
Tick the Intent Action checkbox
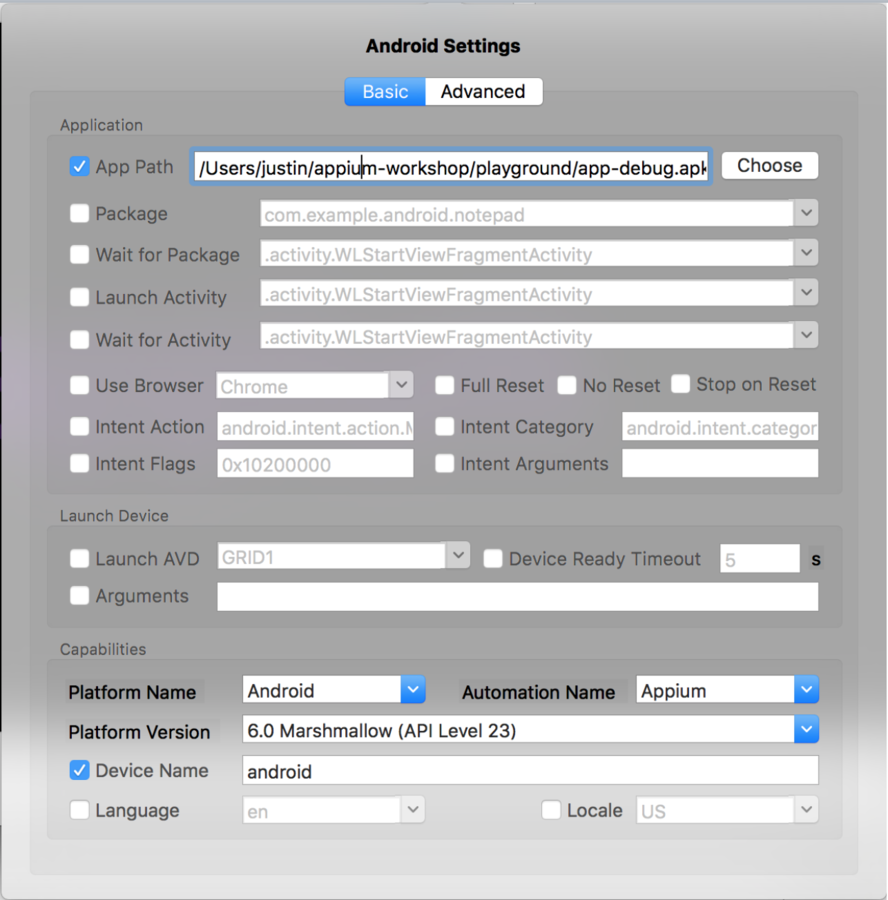[x=79, y=426]
